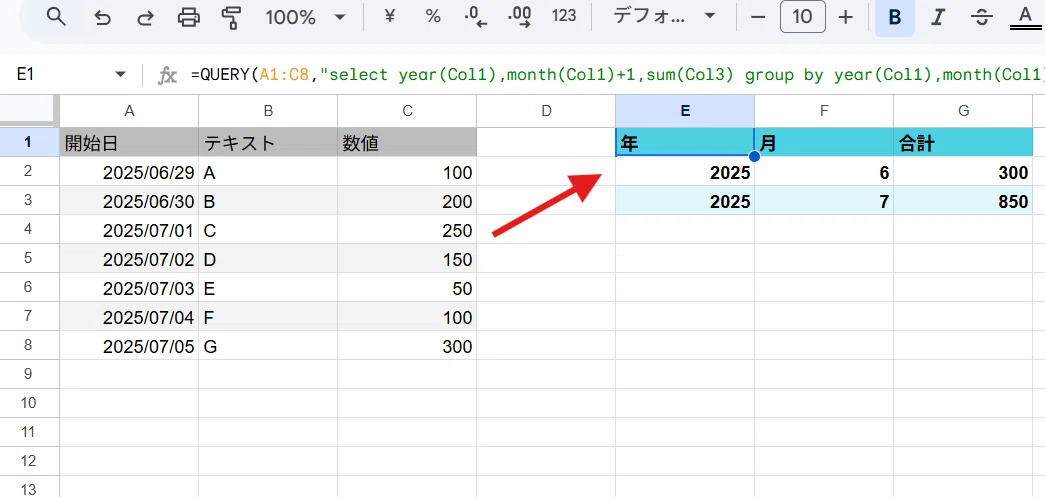
Task: Click the 開始日 header cell
Action: pyautogui.click(x=129, y=143)
